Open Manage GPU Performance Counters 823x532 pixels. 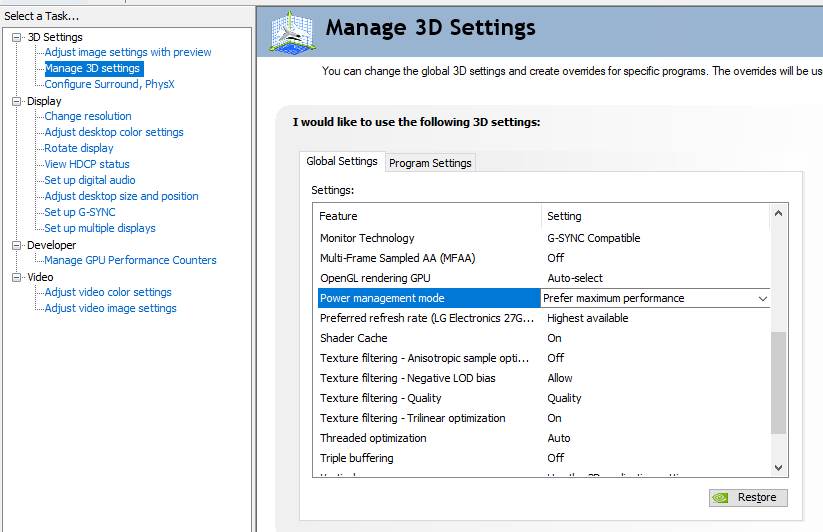coord(130,260)
